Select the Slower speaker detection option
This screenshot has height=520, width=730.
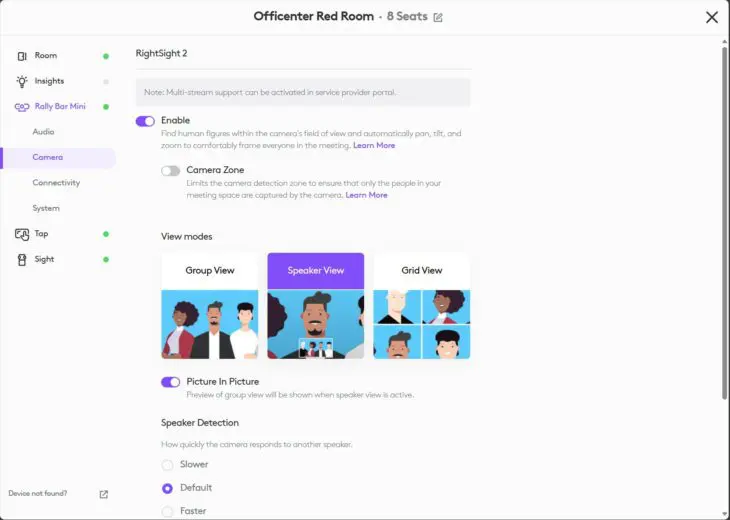pyautogui.click(x=167, y=465)
